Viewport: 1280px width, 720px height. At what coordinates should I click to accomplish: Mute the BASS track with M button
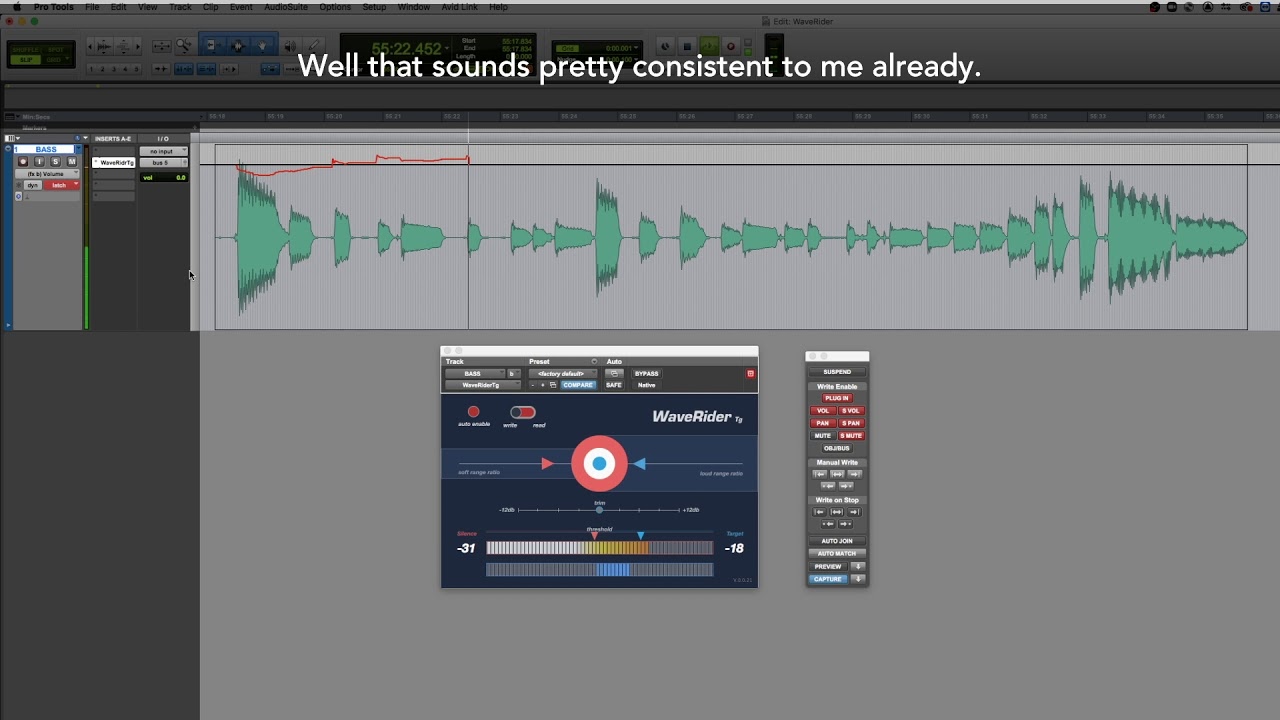tap(72, 161)
